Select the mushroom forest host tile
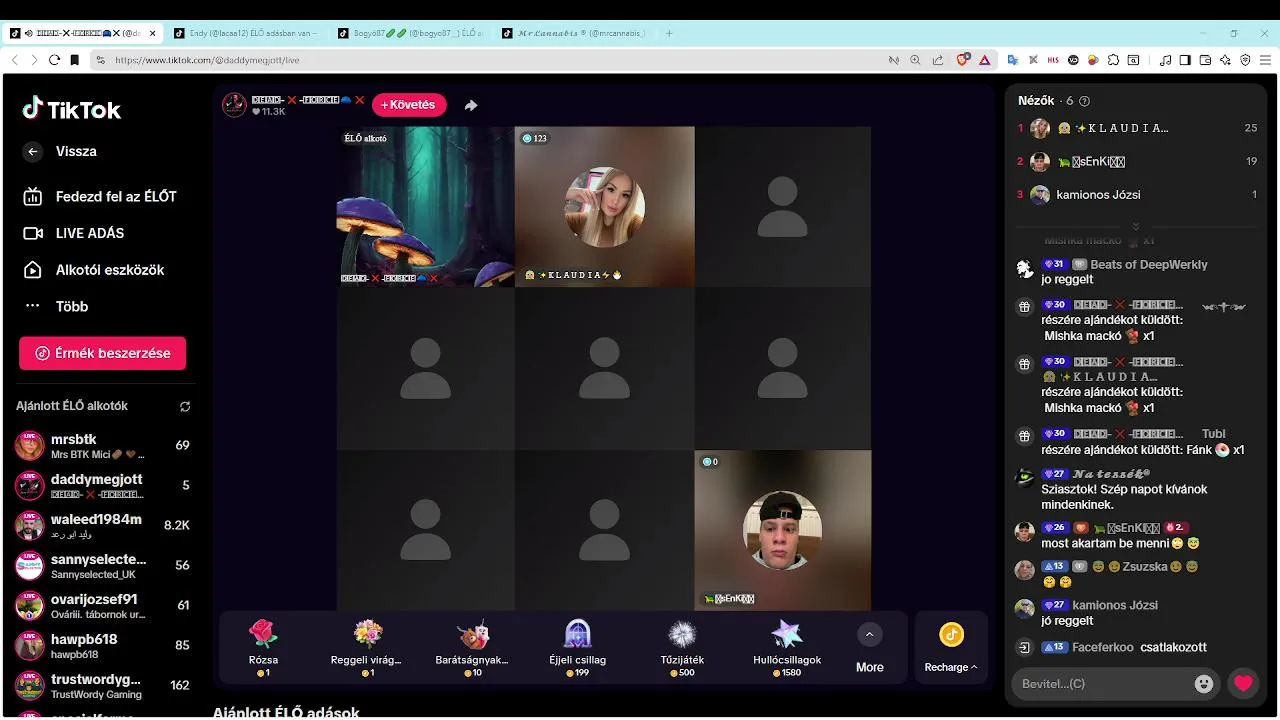The width and height of the screenshot is (1280, 720). coord(425,207)
